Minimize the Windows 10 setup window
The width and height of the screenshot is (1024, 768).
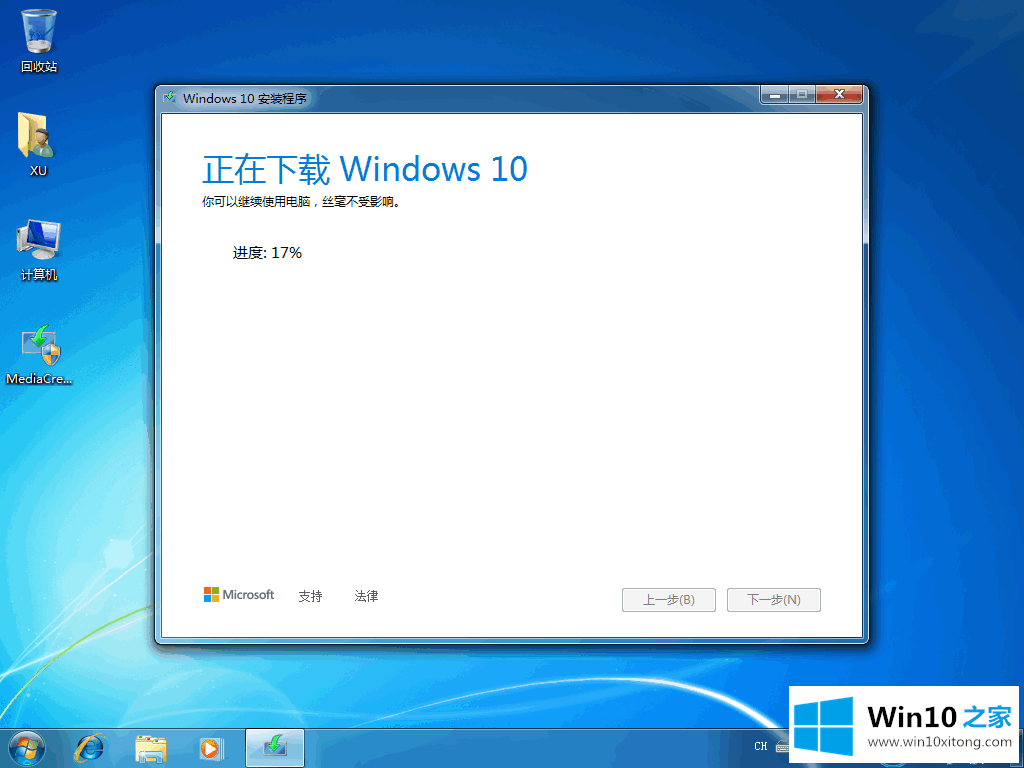point(775,95)
